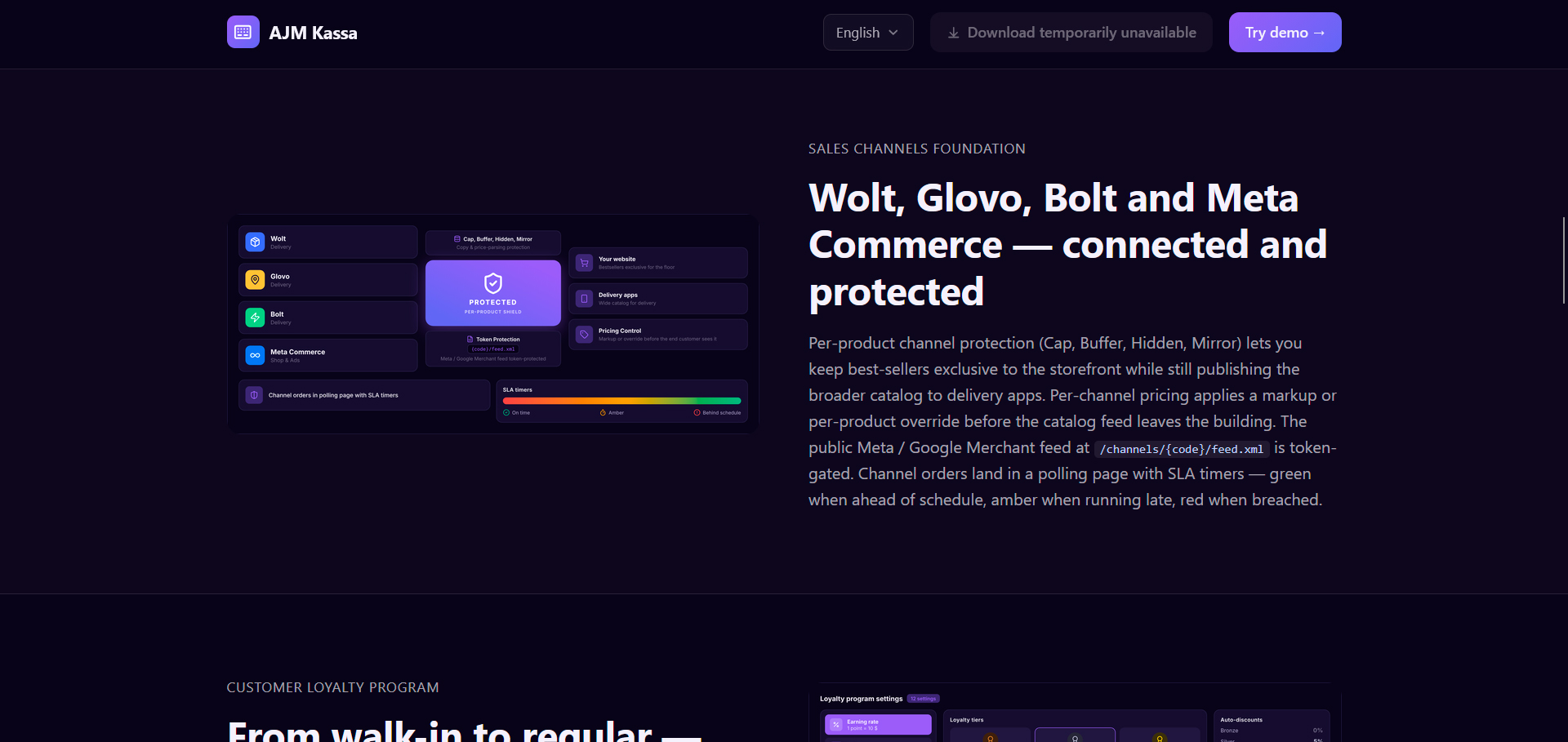Click the Bolt green lightning icon
This screenshot has width=1568, height=742.
[255, 318]
